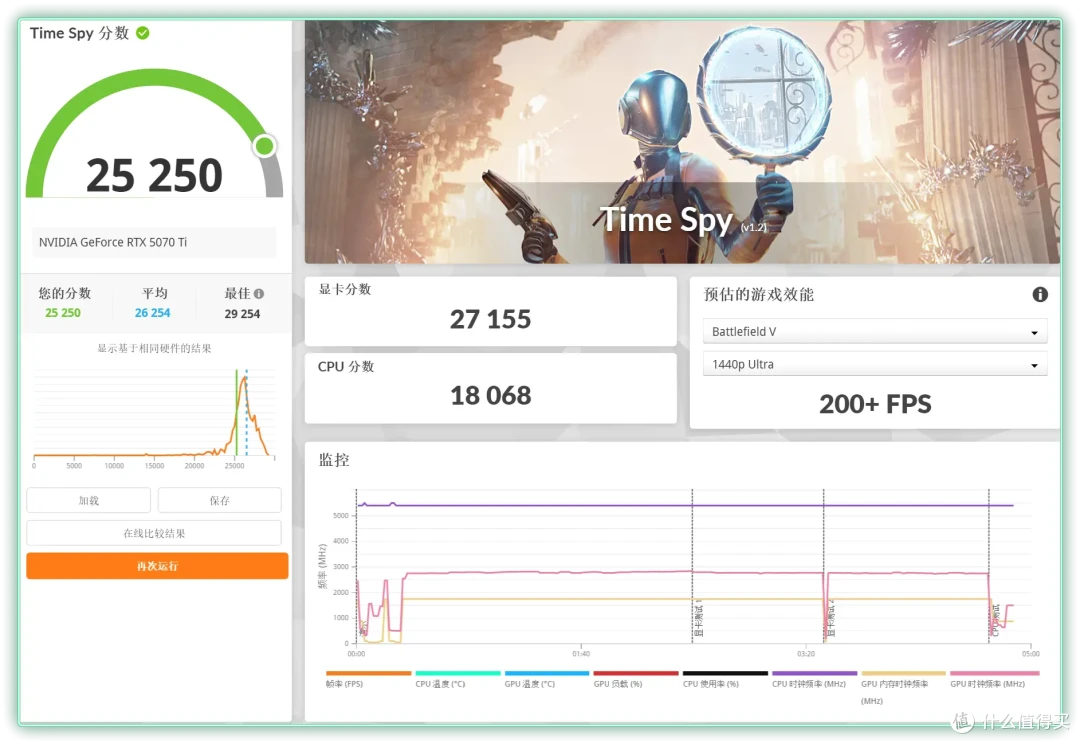Click the score distribution histogram chart
Viewport: 1080px width, 744px height.
[154, 417]
